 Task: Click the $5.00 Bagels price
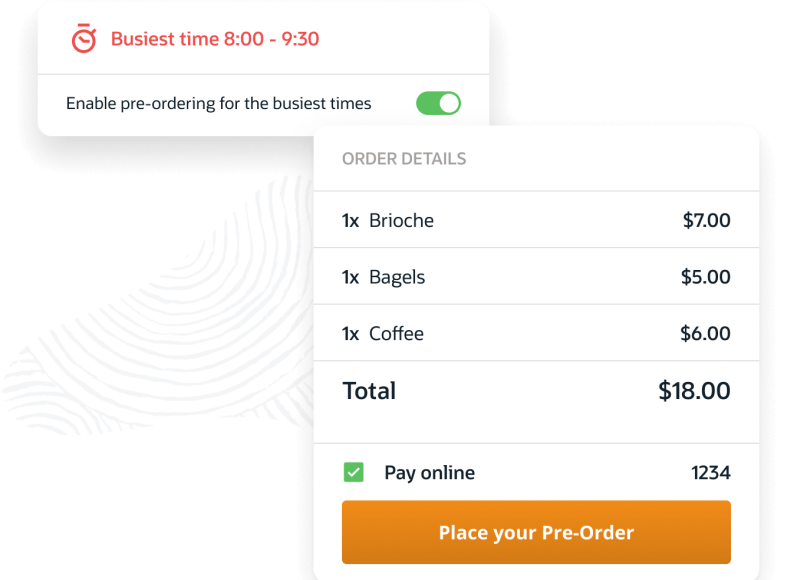706,277
